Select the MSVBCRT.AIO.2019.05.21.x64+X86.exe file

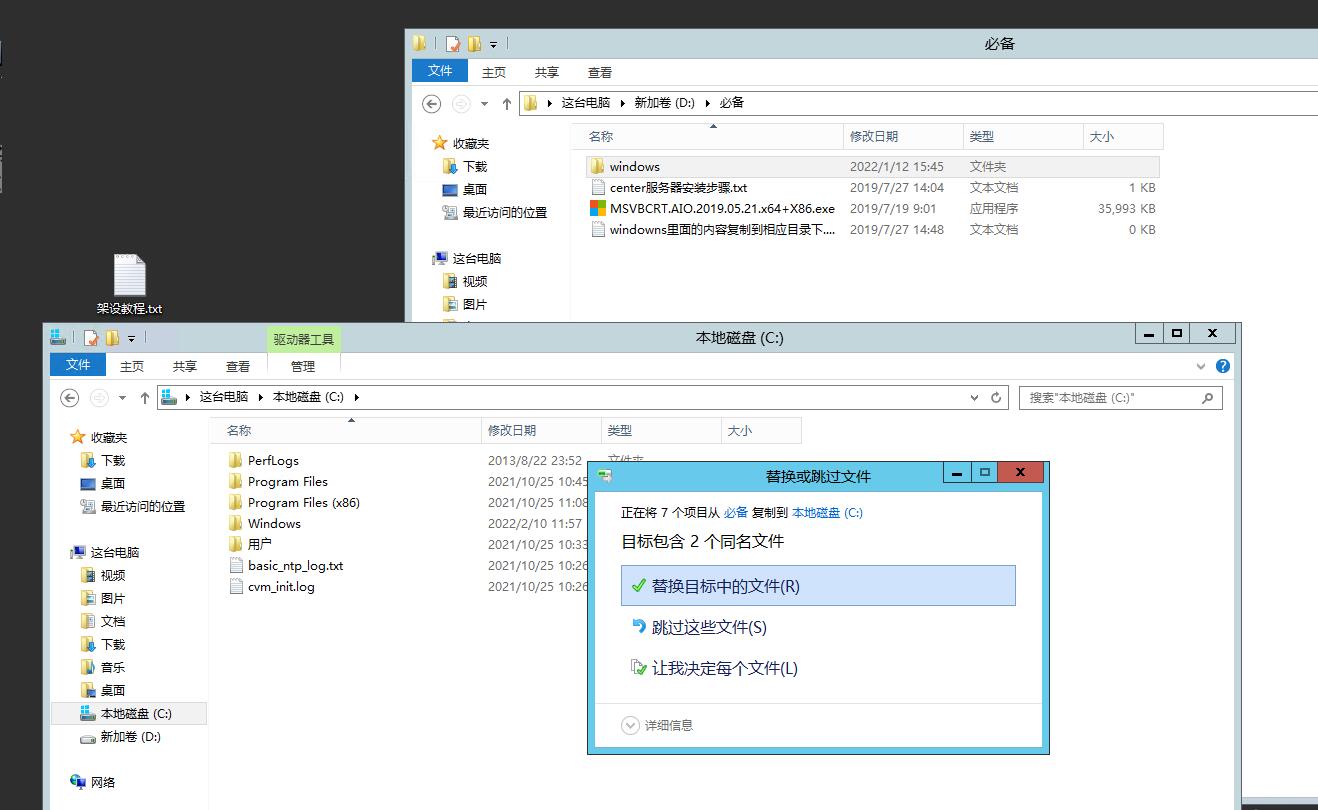(721, 209)
